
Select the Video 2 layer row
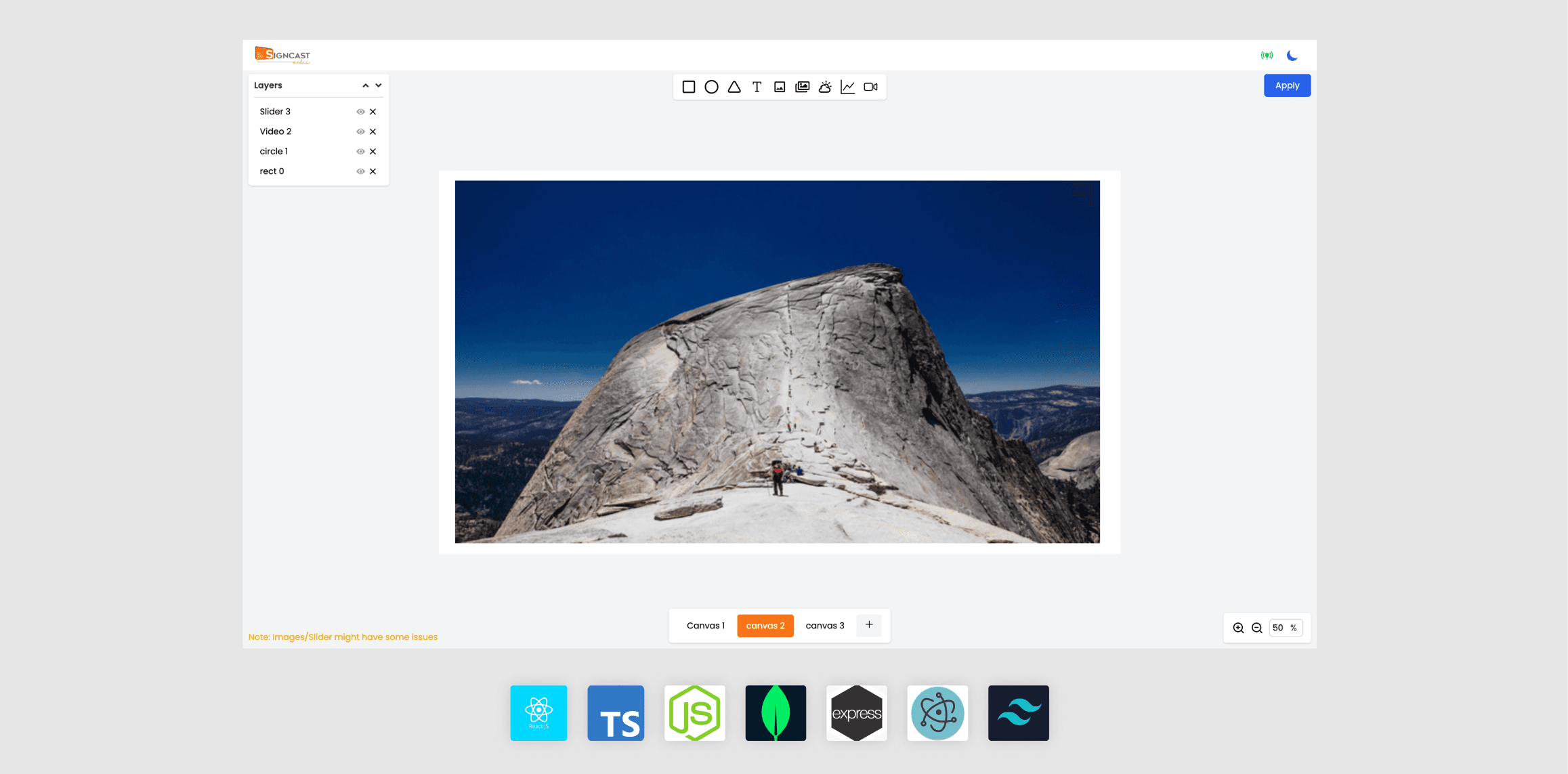[318, 131]
